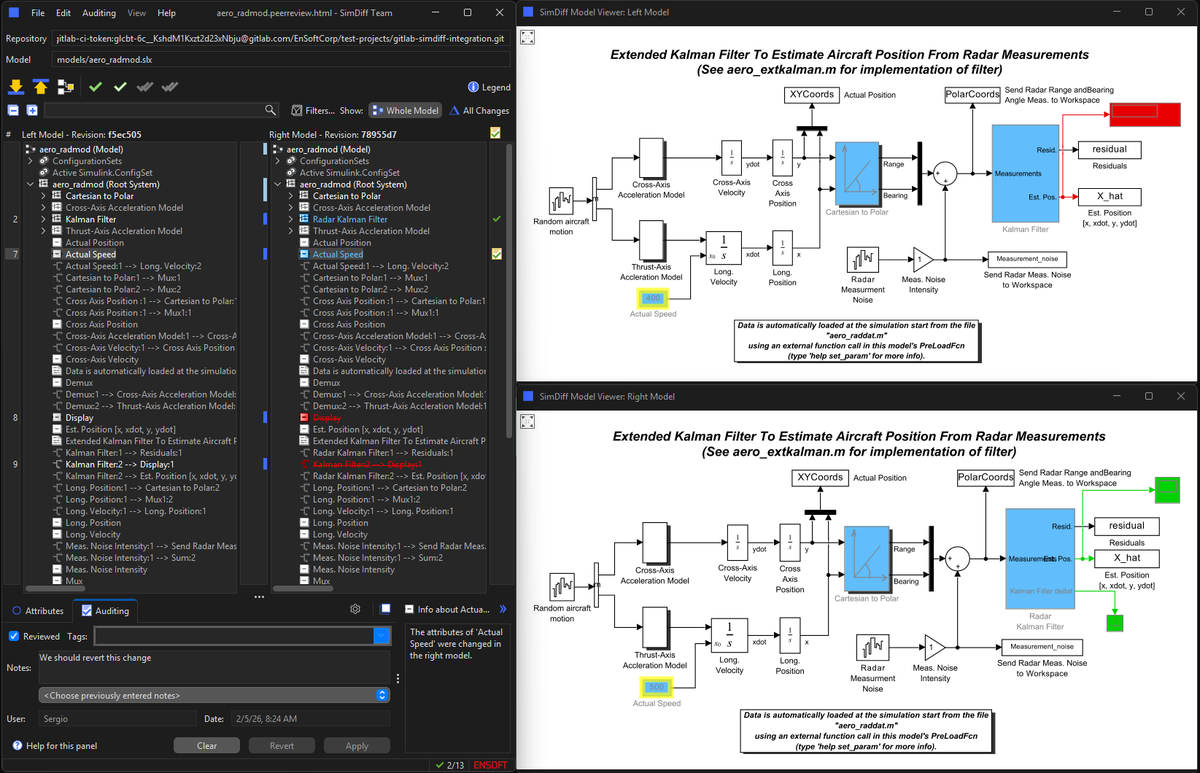Collapse aero_radmod (Root System) in left tree
The height and width of the screenshot is (773, 1200).
coord(30,184)
